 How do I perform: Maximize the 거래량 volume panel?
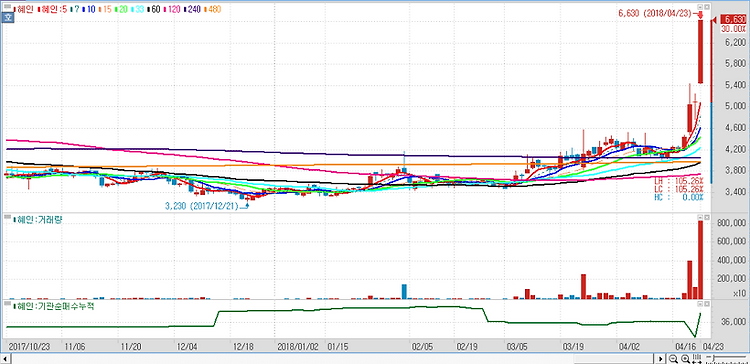click(x=706, y=217)
